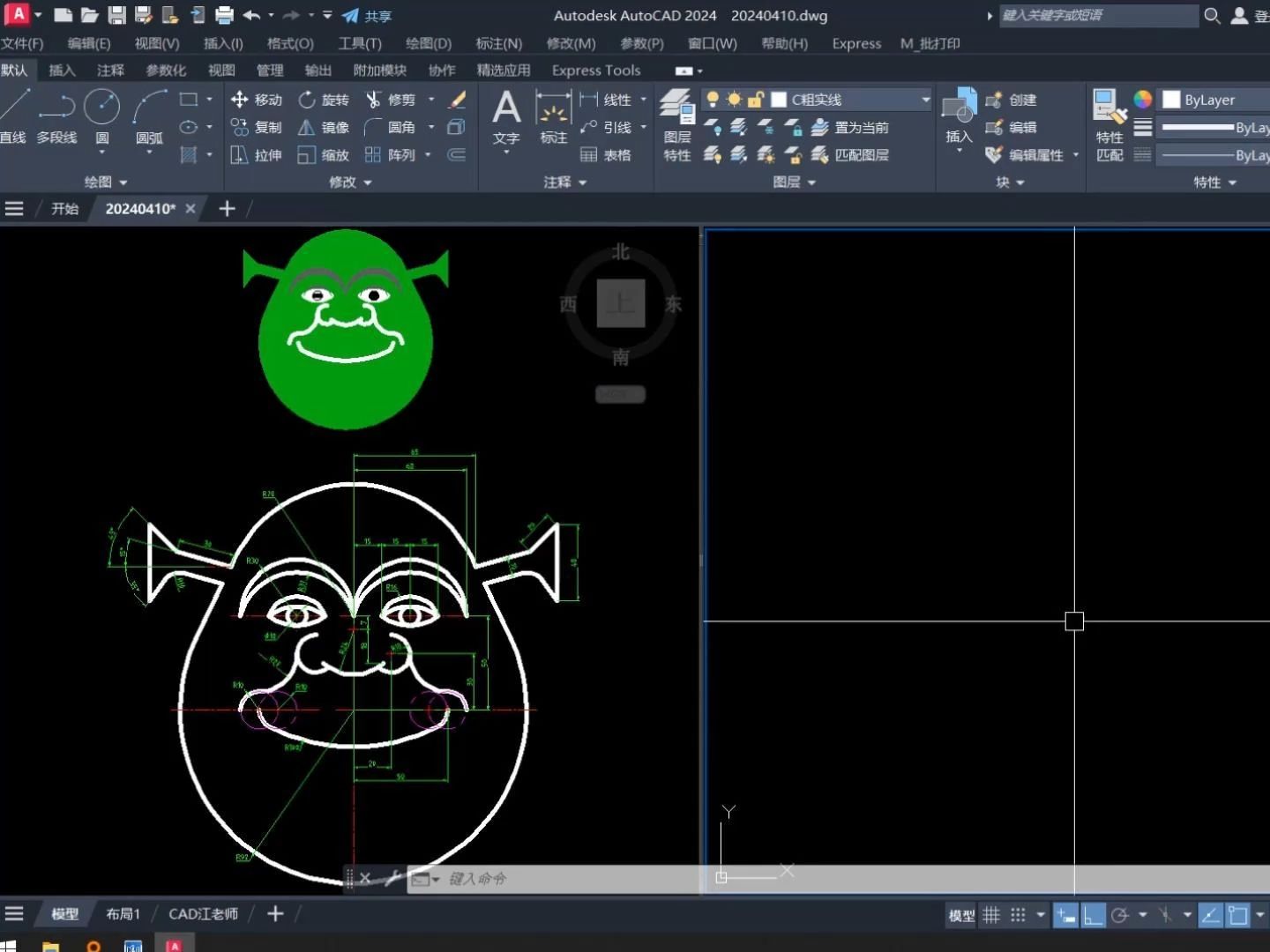Screen dimensions: 1270x952
Task: Click 创建 create block button
Action: (1012, 100)
